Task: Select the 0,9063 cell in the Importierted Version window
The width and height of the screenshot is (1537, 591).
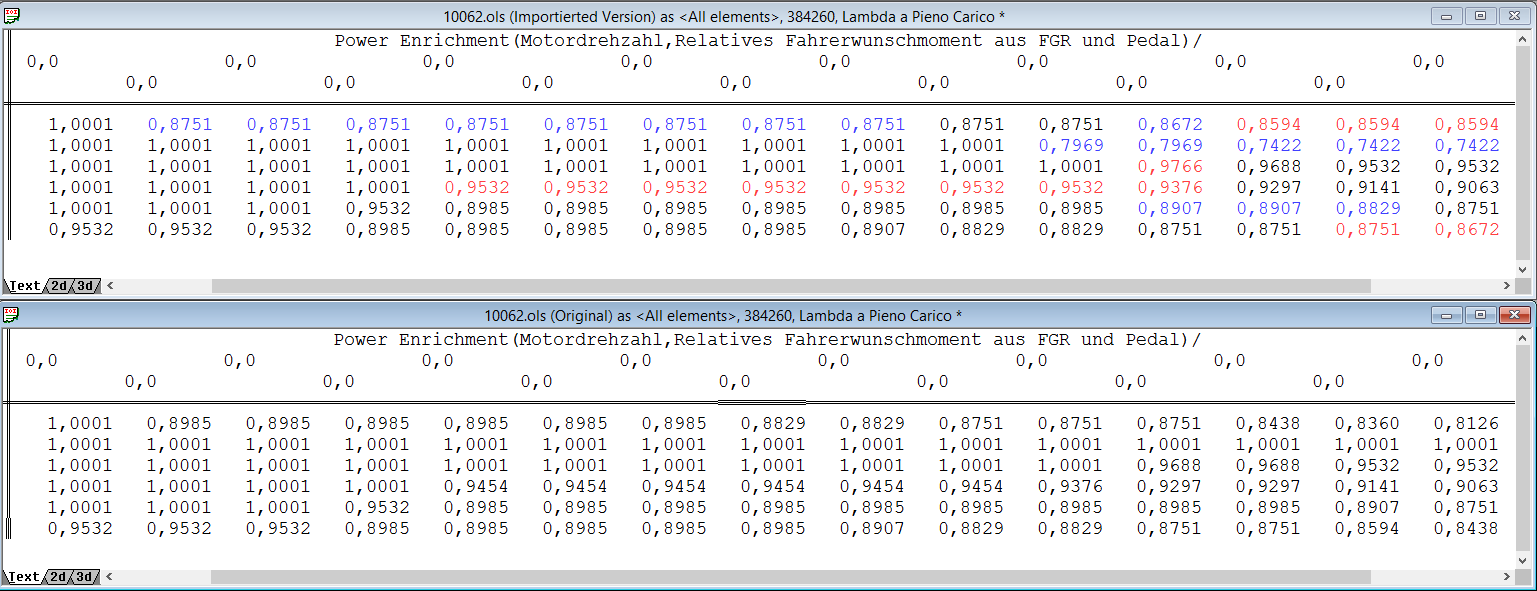Action: 1467,188
